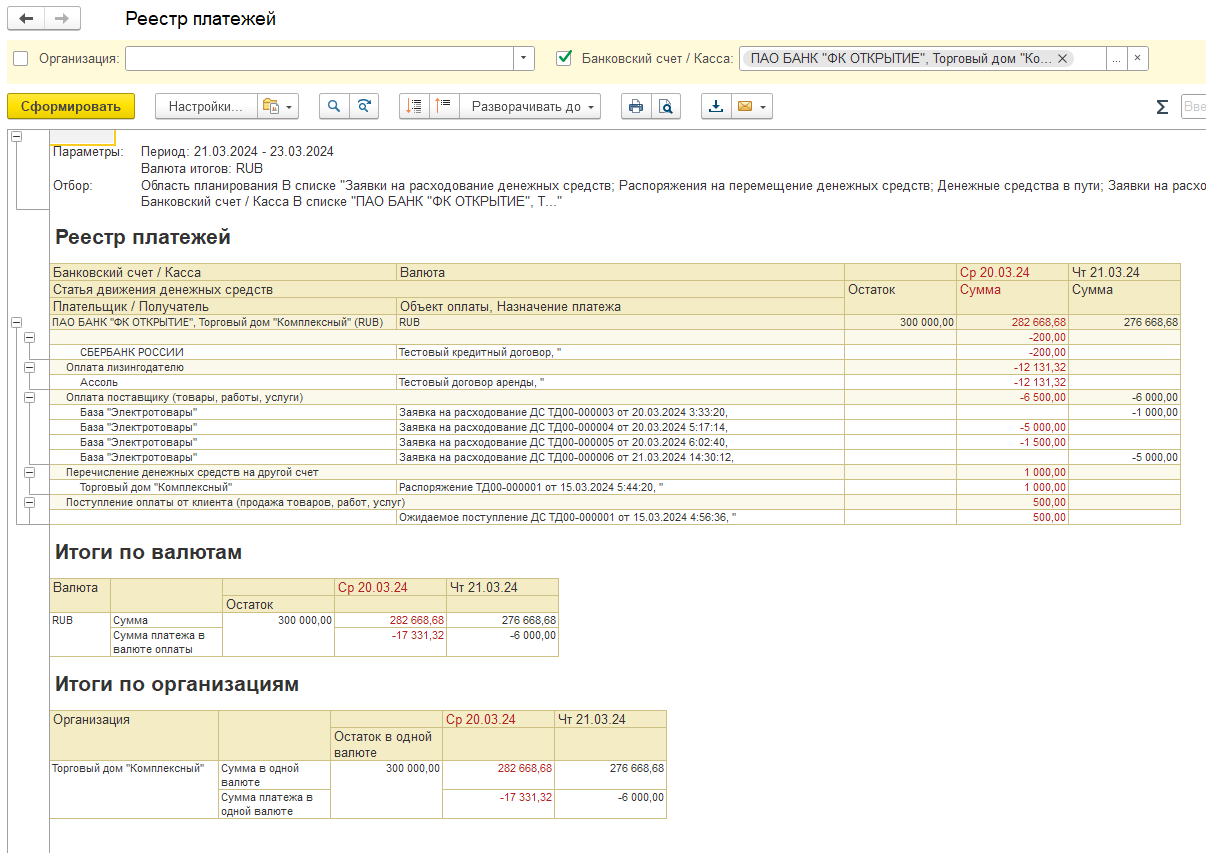1206x853 pixels.
Task: Click the Sigma sum icon
Action: 1162,107
